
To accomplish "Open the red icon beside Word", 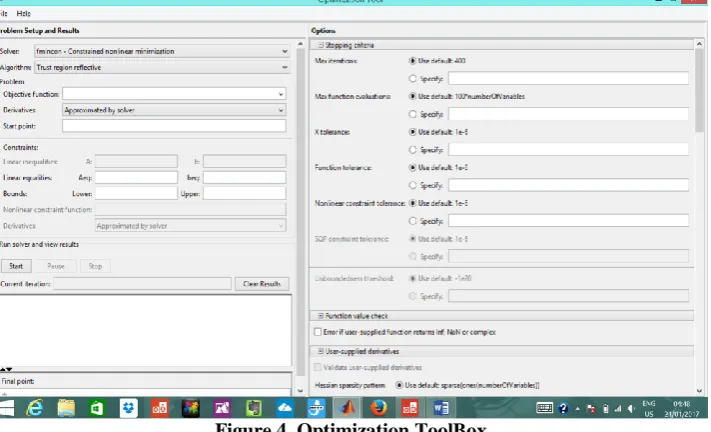I will click(409, 408).
